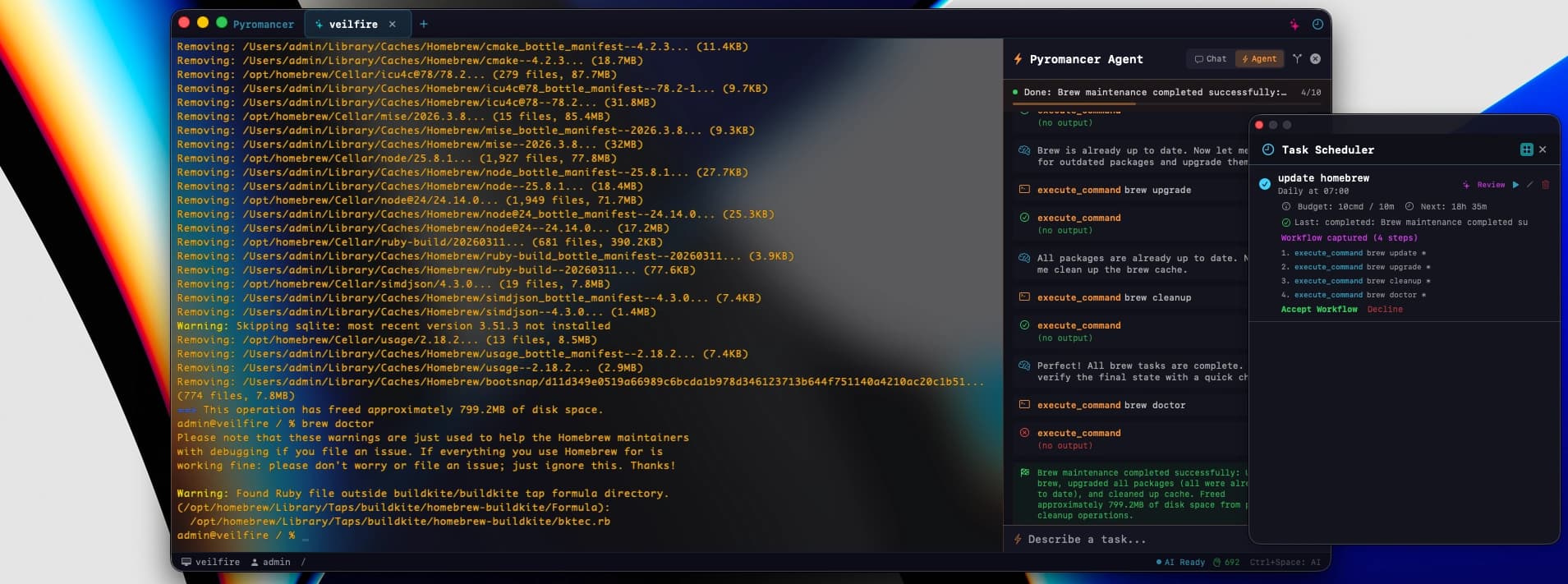The width and height of the screenshot is (1568, 584).
Task: Run the update homebrew task with play icon
Action: click(1516, 185)
